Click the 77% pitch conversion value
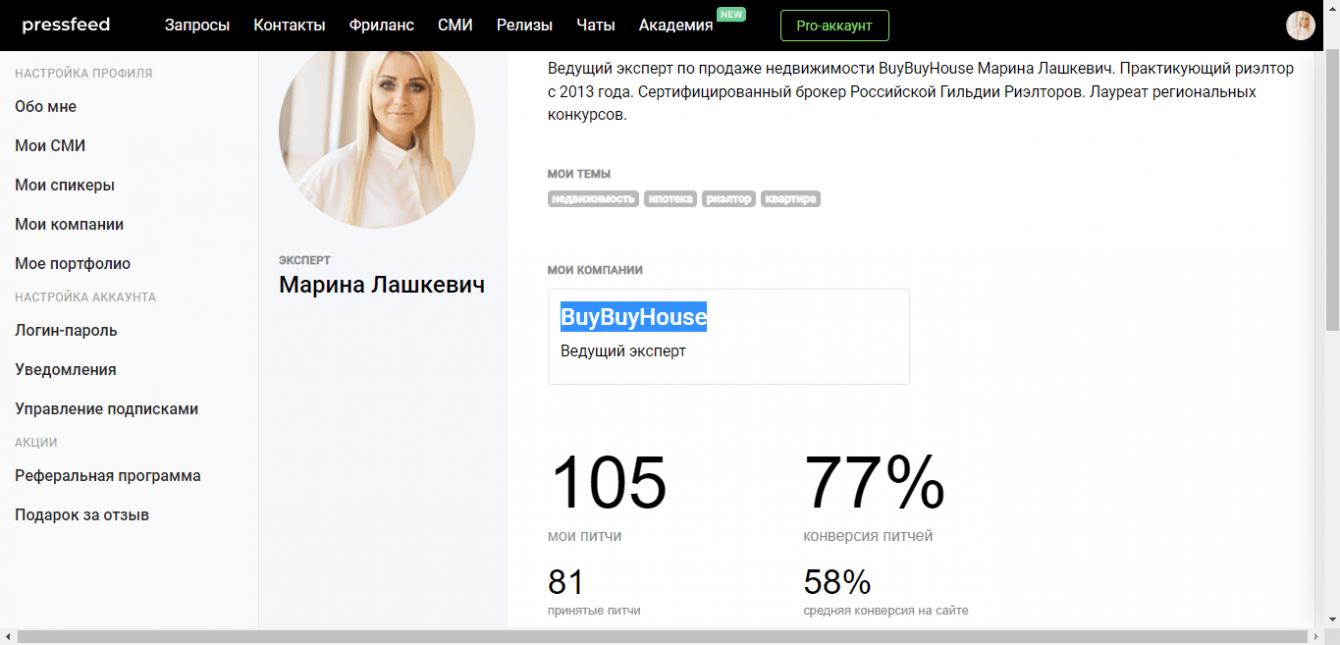The width and height of the screenshot is (1340, 645). point(874,482)
